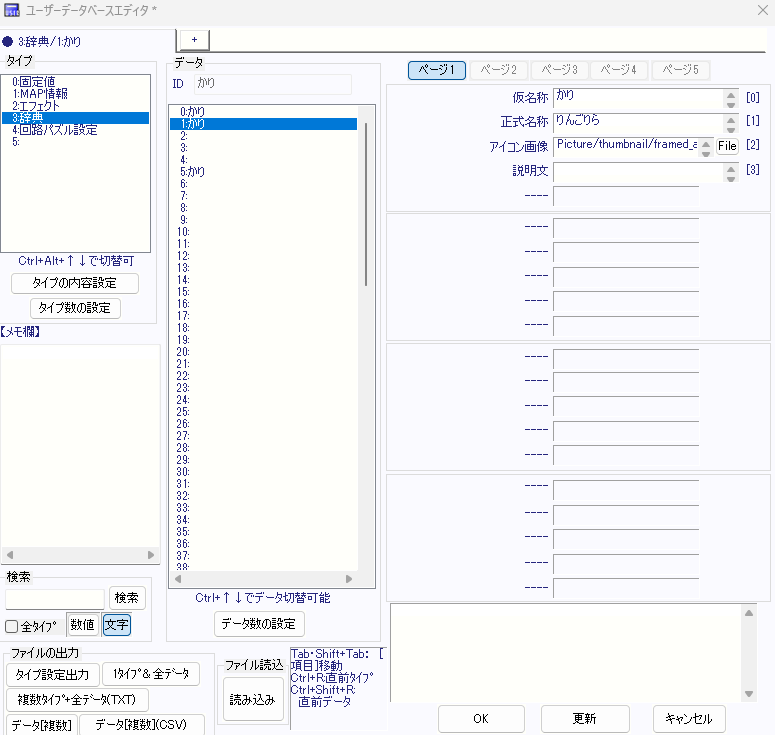This screenshot has height=735, width=775.
Task: Switch to ページ1 tab
Action: [x=436, y=70]
